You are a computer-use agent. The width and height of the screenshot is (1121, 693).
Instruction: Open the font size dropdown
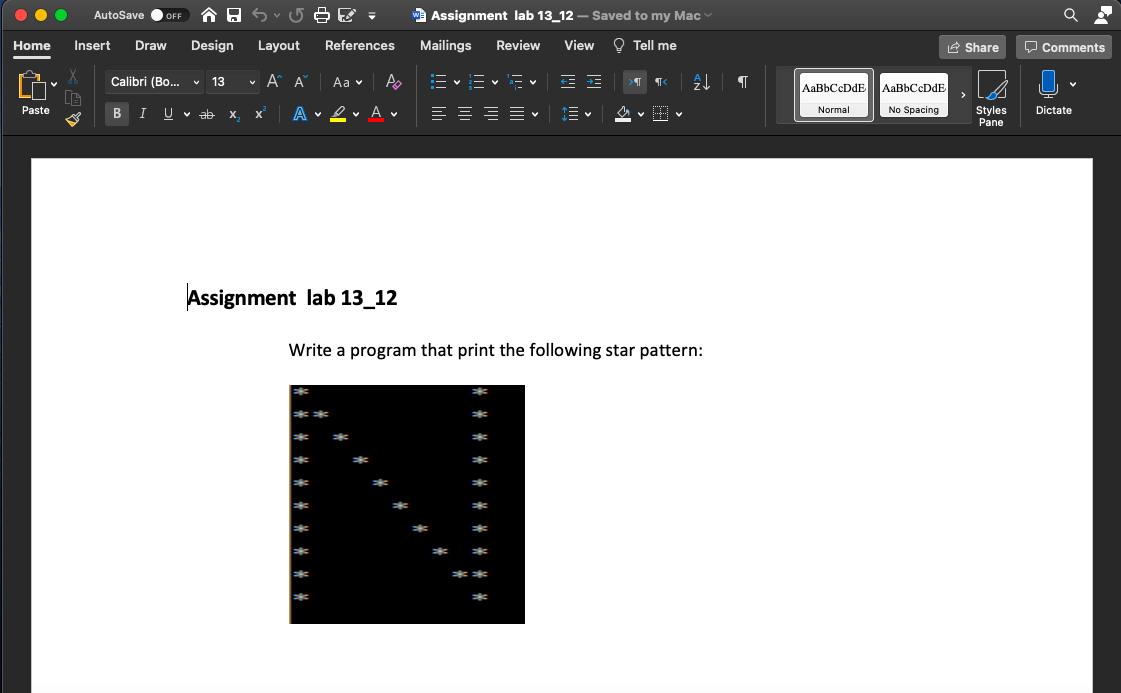[253, 82]
